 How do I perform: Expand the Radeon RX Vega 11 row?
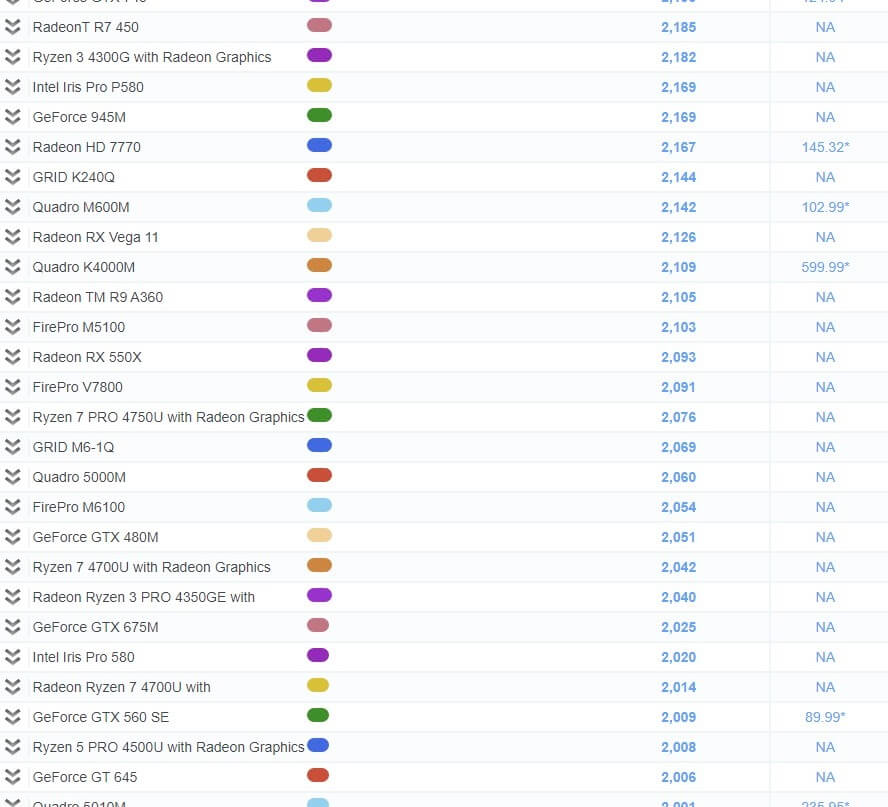coord(12,237)
